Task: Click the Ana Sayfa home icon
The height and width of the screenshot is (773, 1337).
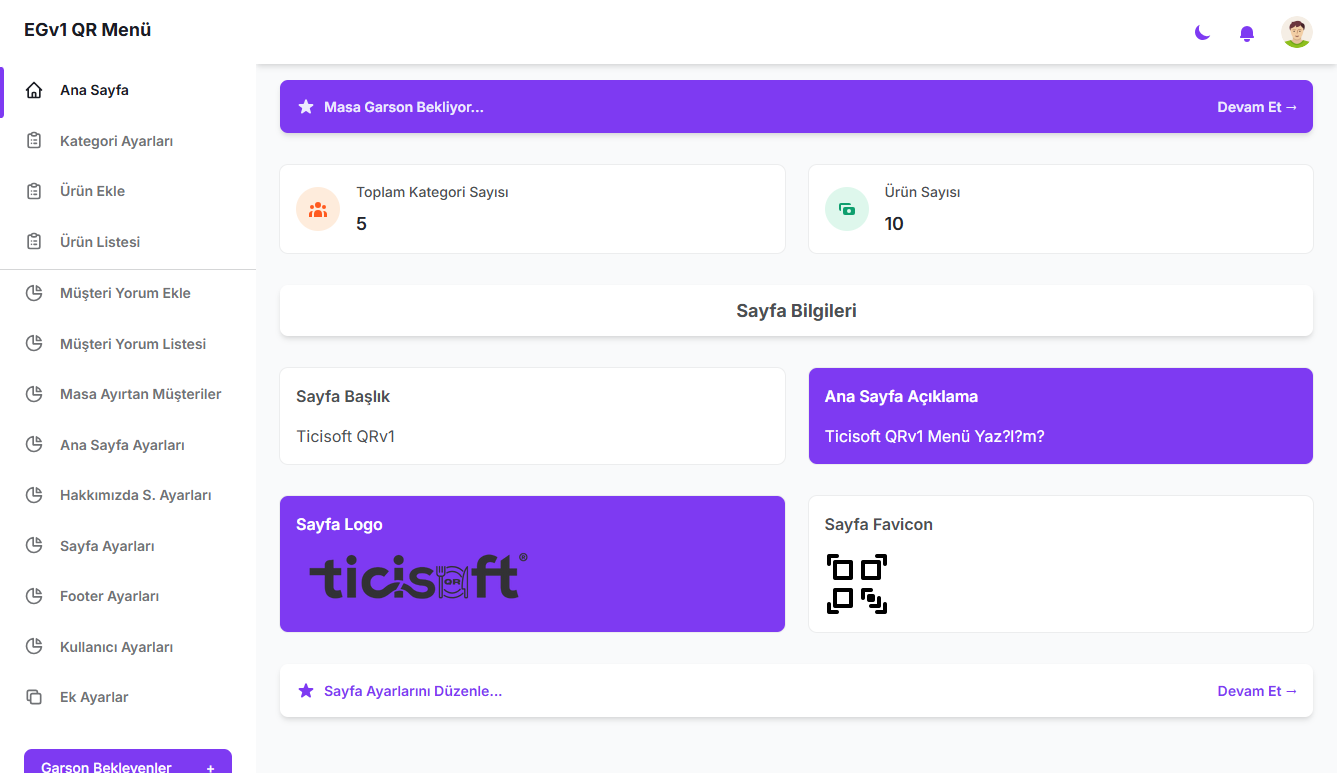Action: pyautogui.click(x=34, y=91)
